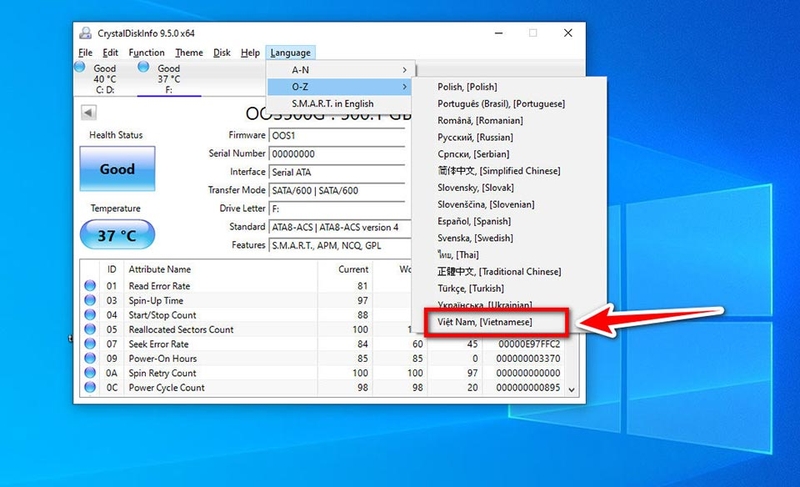Image resolution: width=800 pixels, height=487 pixels.
Task: Open the Theme menu
Action: [189, 53]
